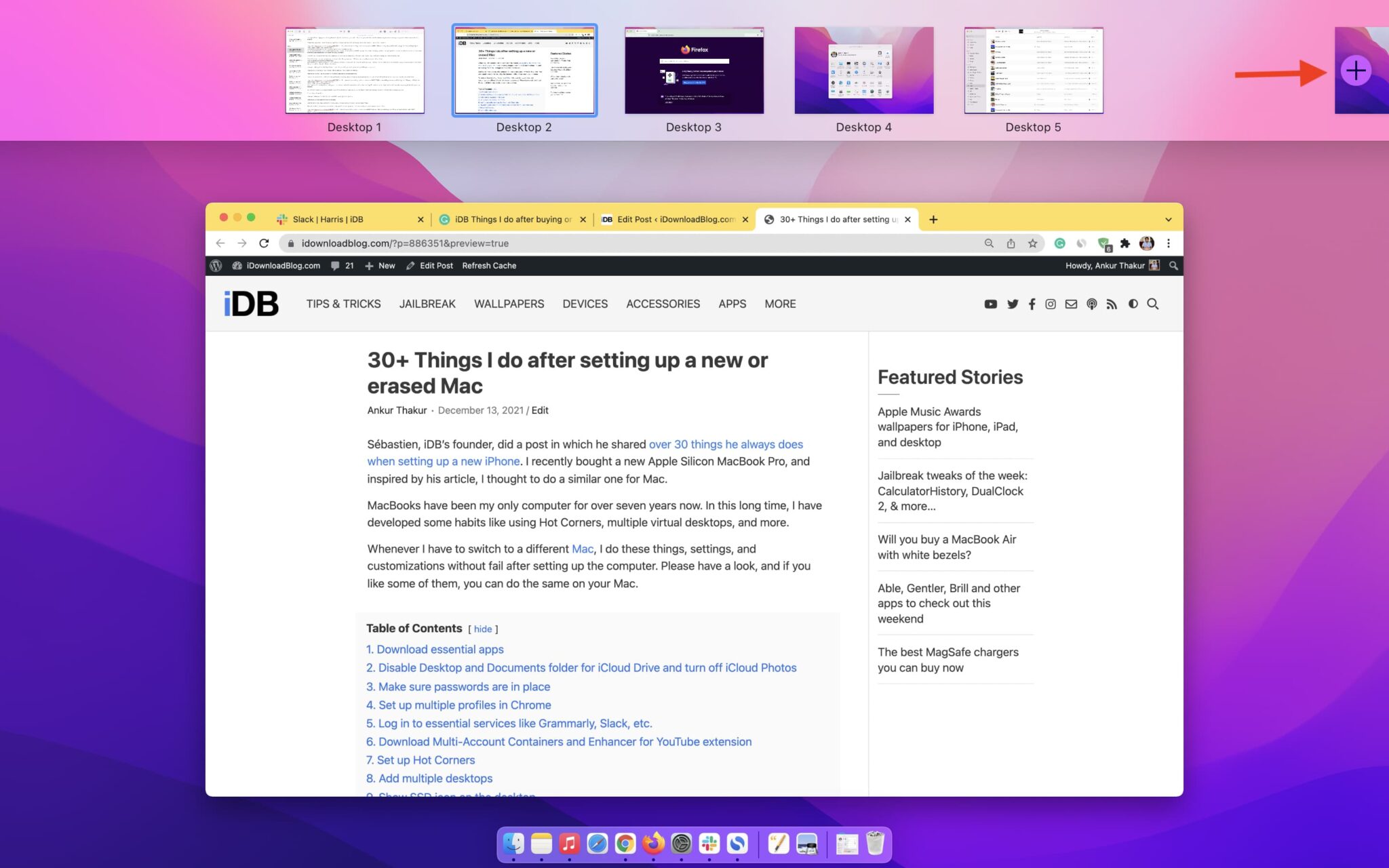Viewport: 1389px width, 868px height.
Task: Click the Mac link in the article
Action: [x=583, y=549]
